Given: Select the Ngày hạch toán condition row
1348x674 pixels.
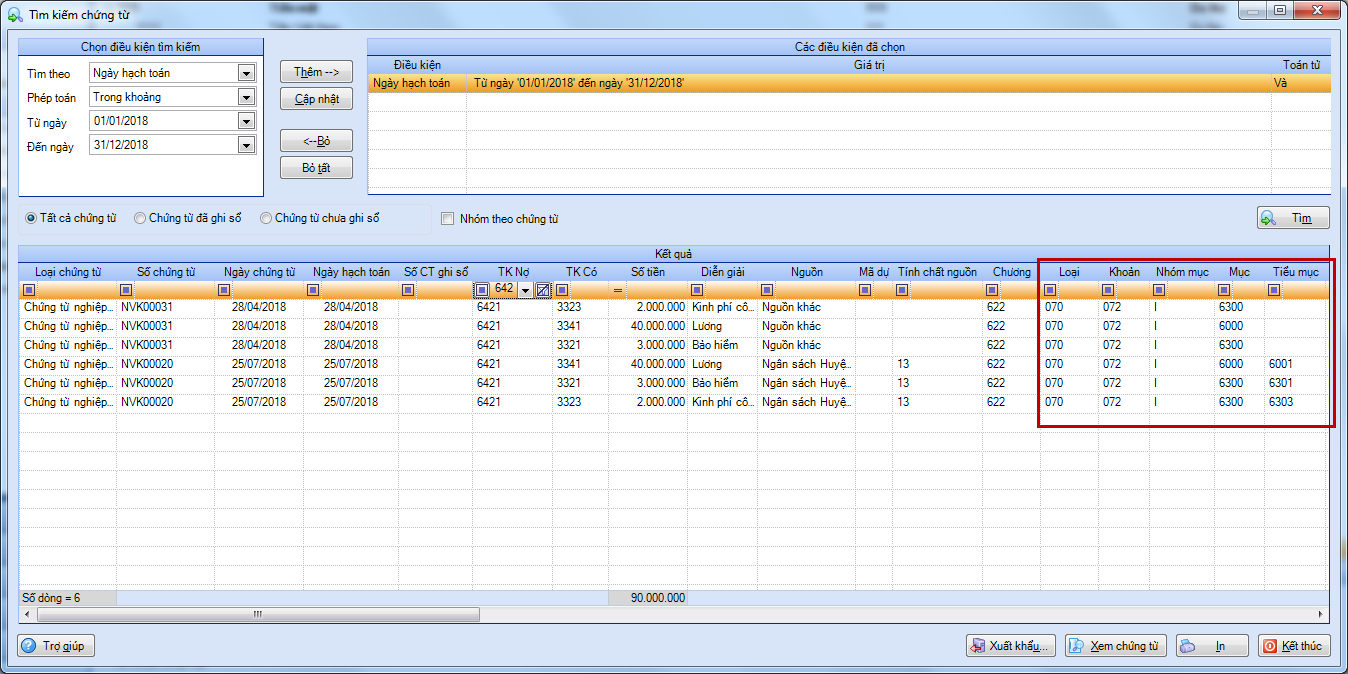Looking at the screenshot, I should [849, 83].
